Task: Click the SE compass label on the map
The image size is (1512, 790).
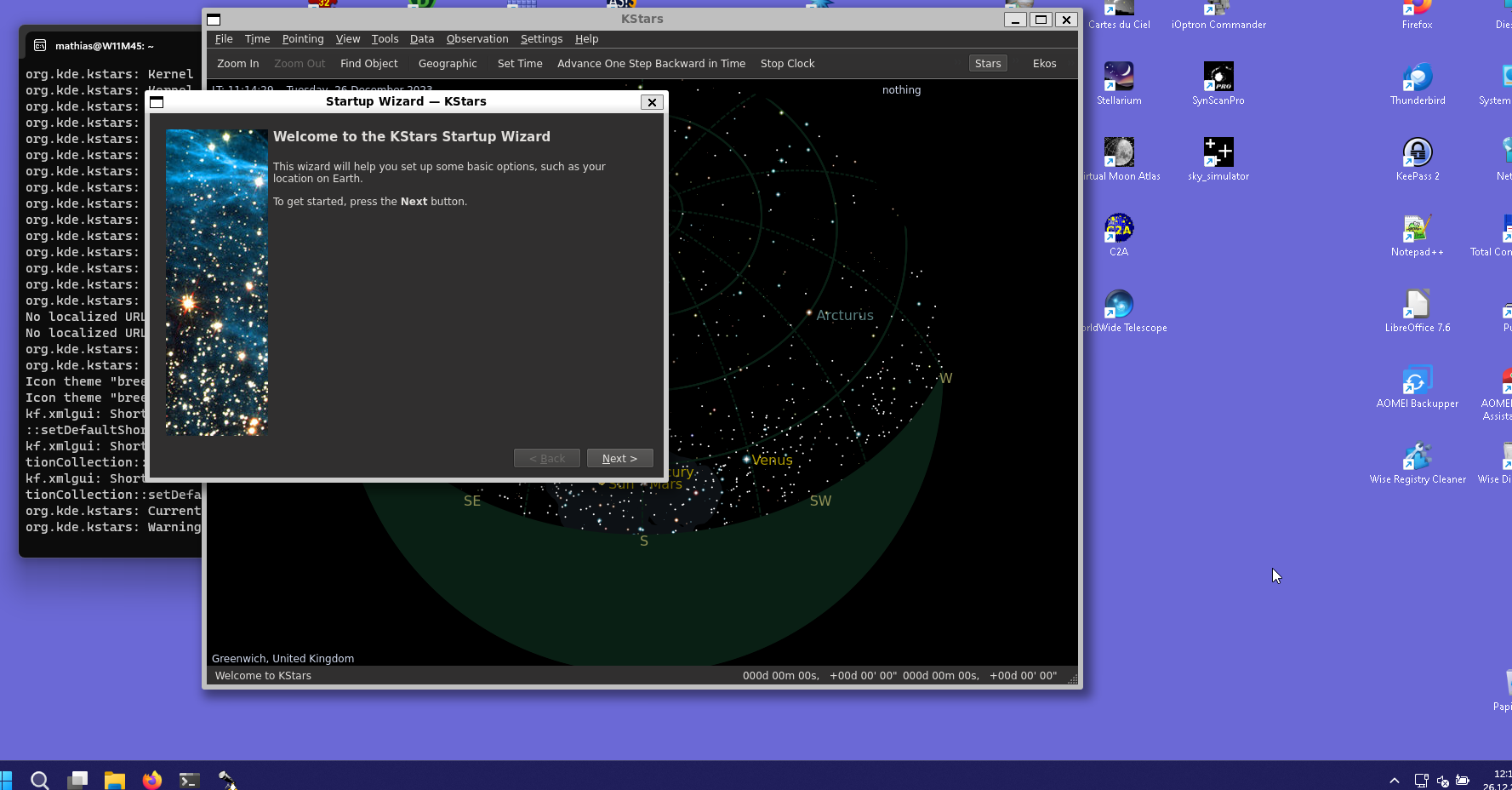Action: tap(472, 501)
